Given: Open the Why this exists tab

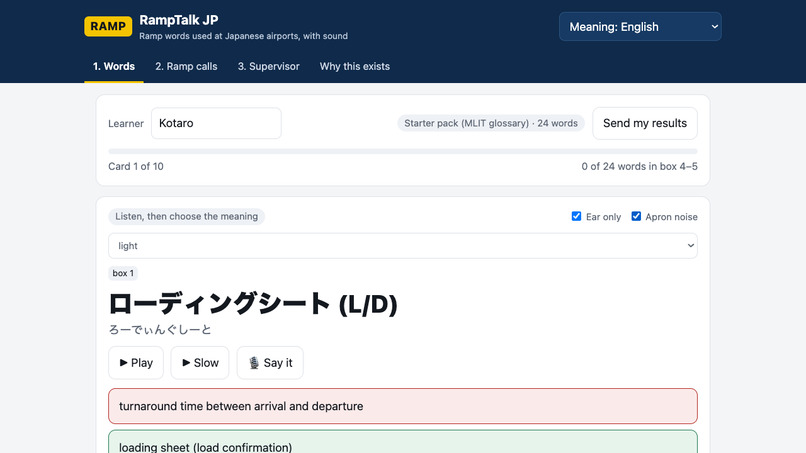Looking at the screenshot, I should [355, 66].
